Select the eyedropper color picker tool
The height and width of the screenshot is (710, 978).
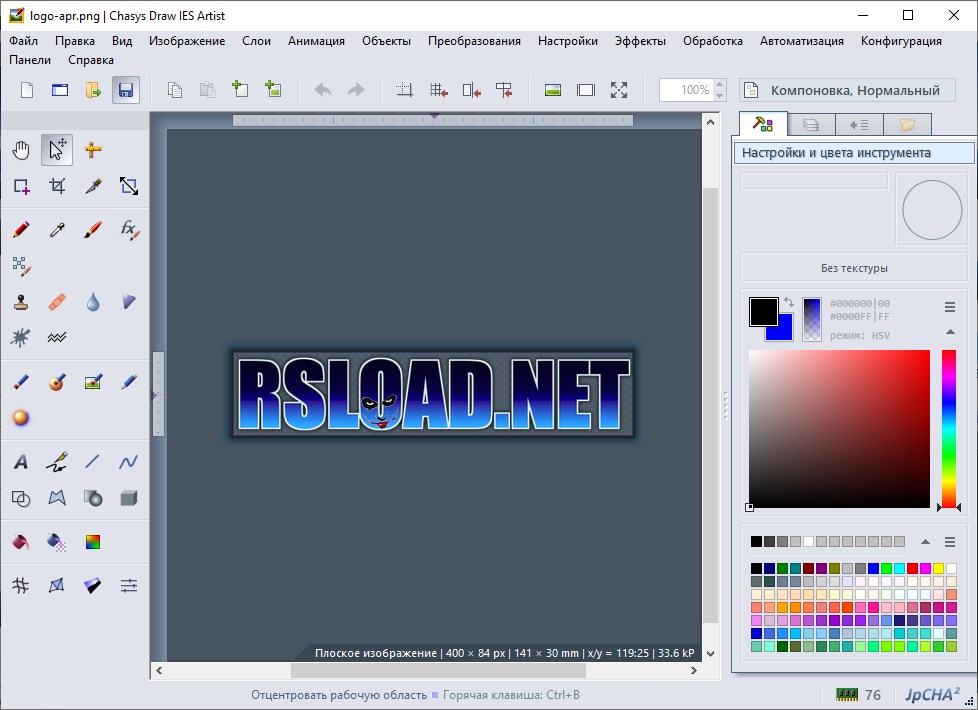[x=57, y=230]
